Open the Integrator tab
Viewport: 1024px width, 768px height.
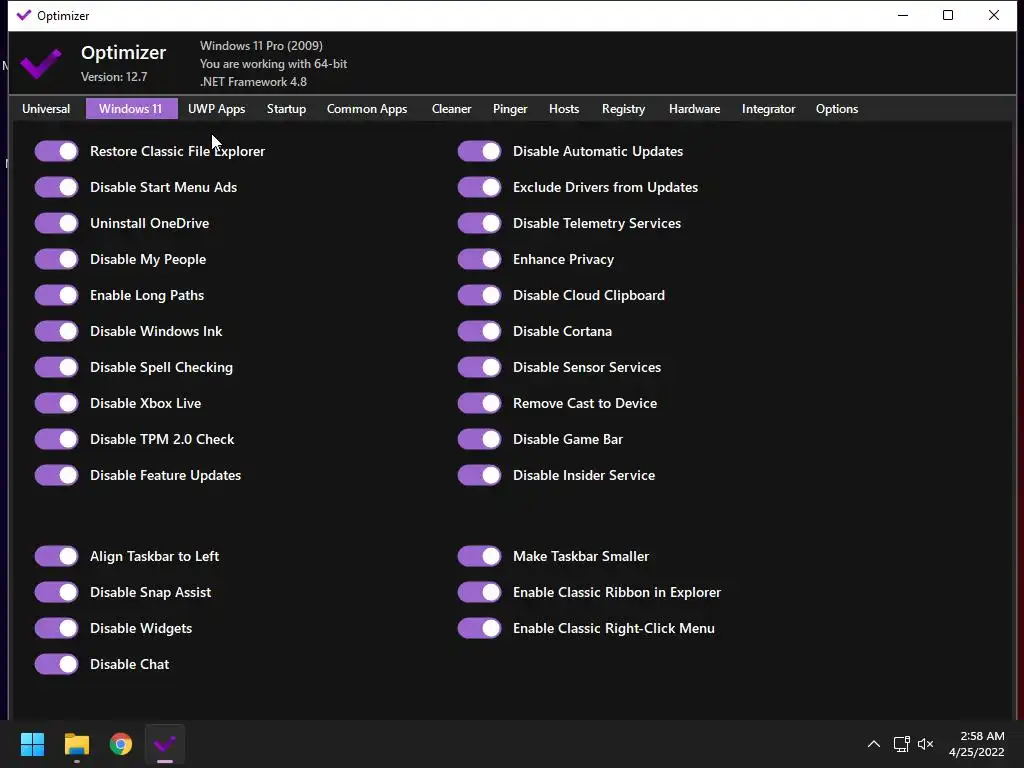[769, 109]
